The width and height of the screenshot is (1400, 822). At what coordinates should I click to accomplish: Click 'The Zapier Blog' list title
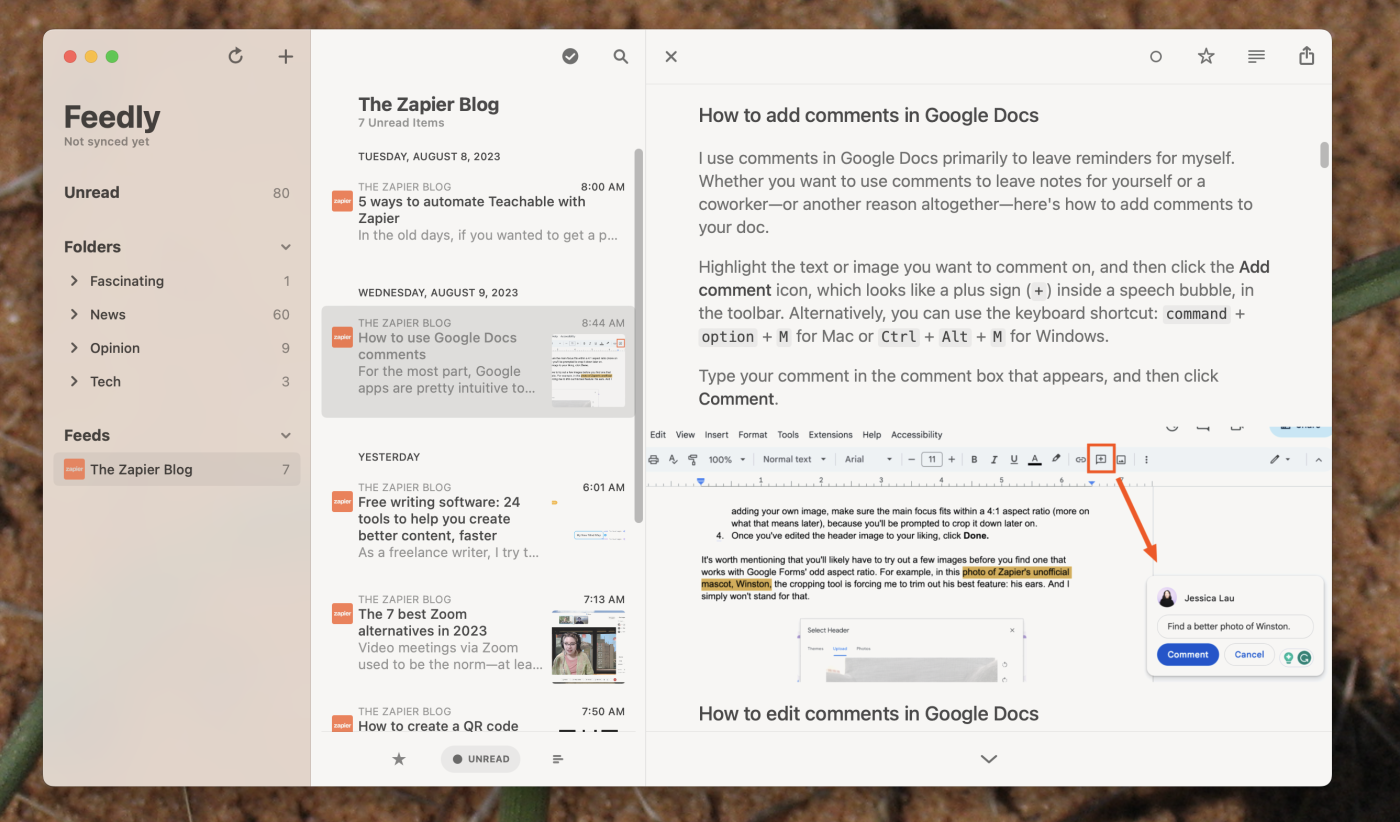(428, 104)
